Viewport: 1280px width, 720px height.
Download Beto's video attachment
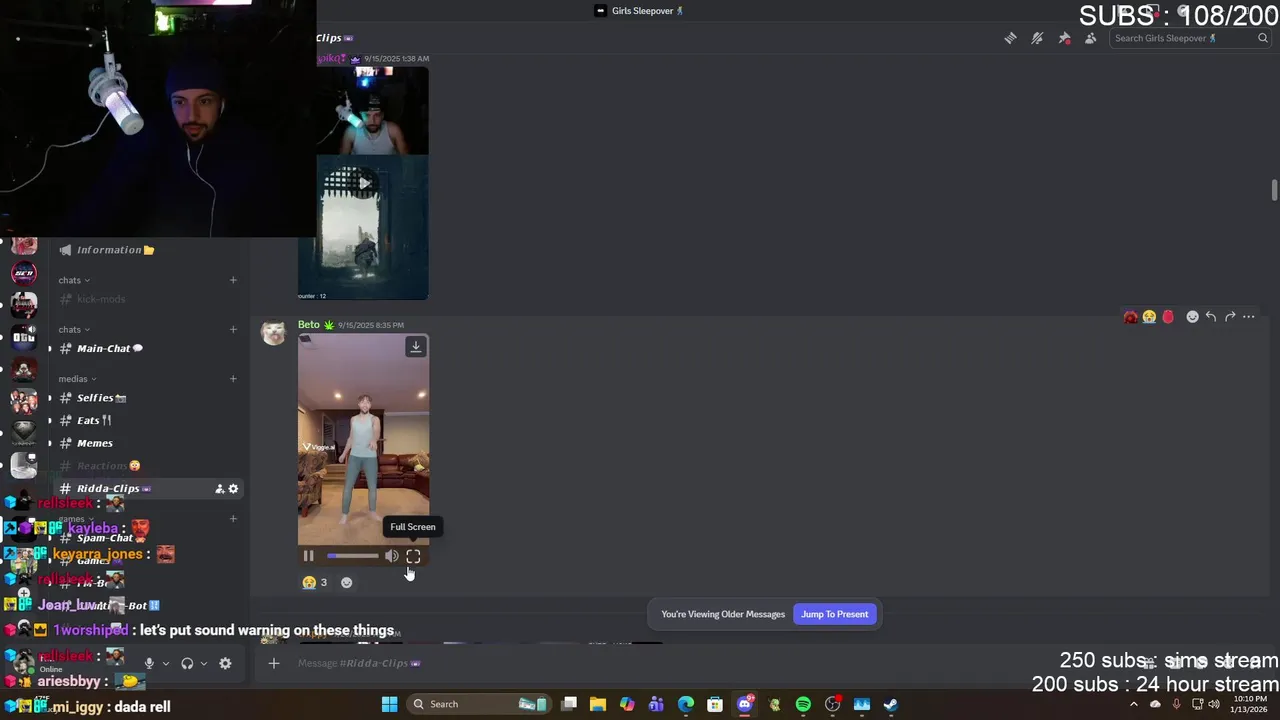(415, 347)
